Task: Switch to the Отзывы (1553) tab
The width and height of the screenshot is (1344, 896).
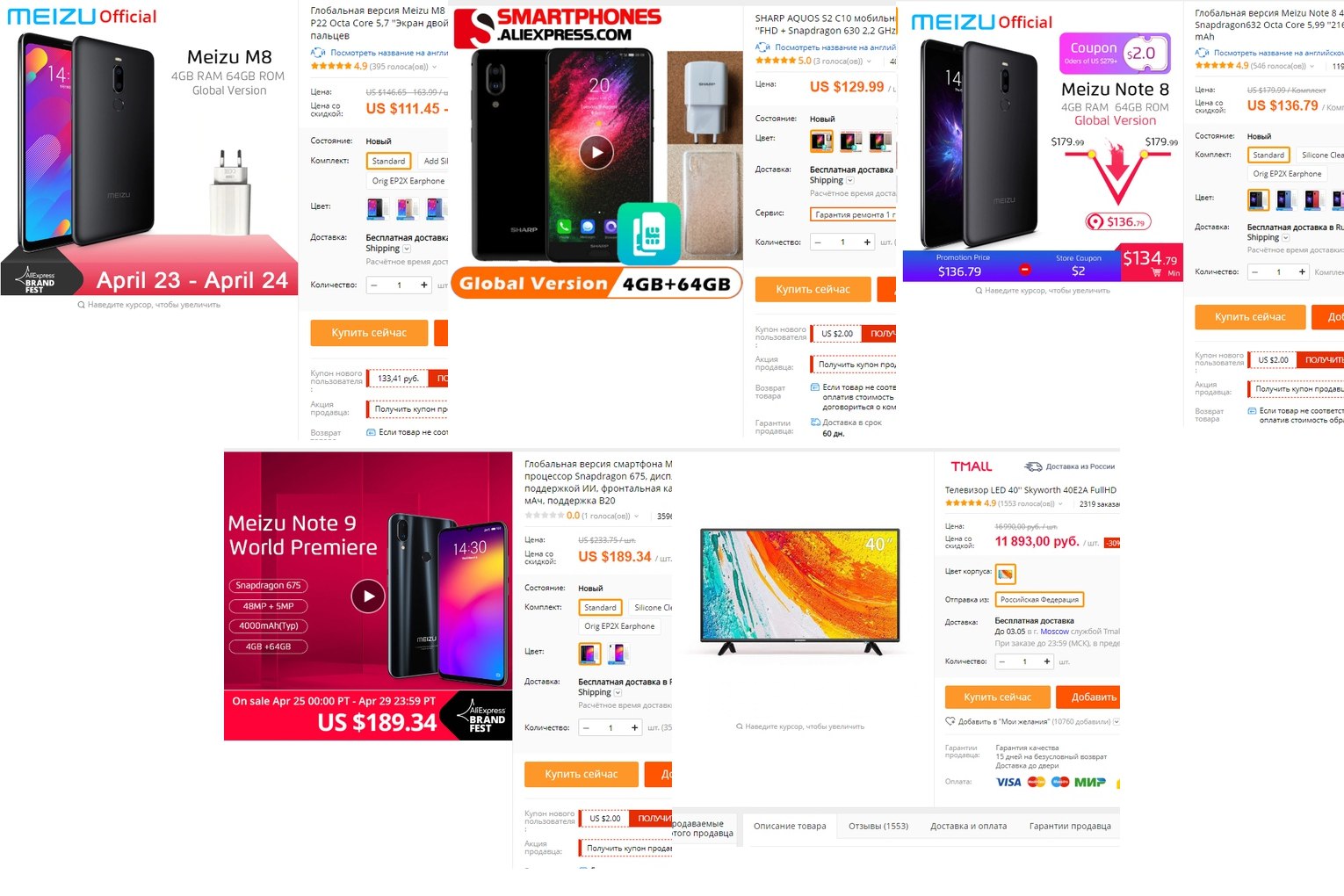Action: [x=878, y=826]
